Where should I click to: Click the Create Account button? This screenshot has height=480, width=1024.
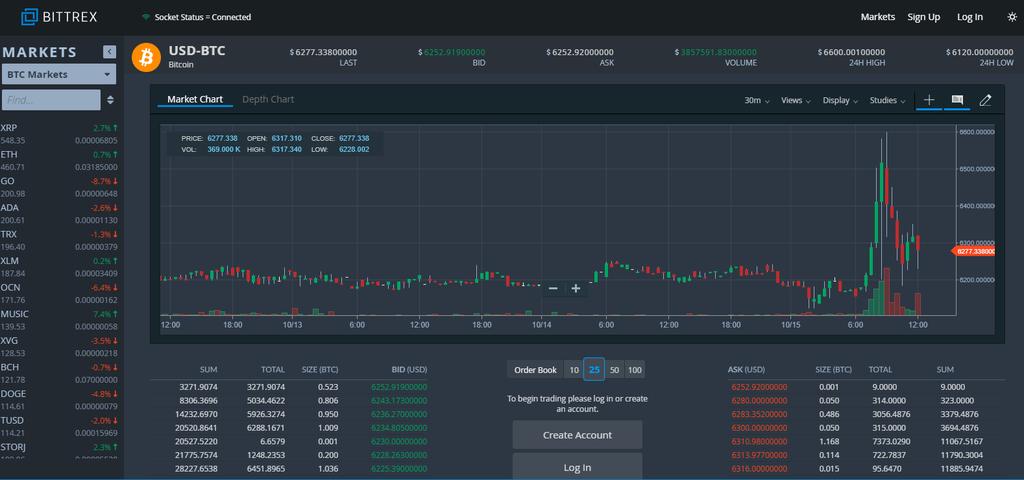(577, 435)
